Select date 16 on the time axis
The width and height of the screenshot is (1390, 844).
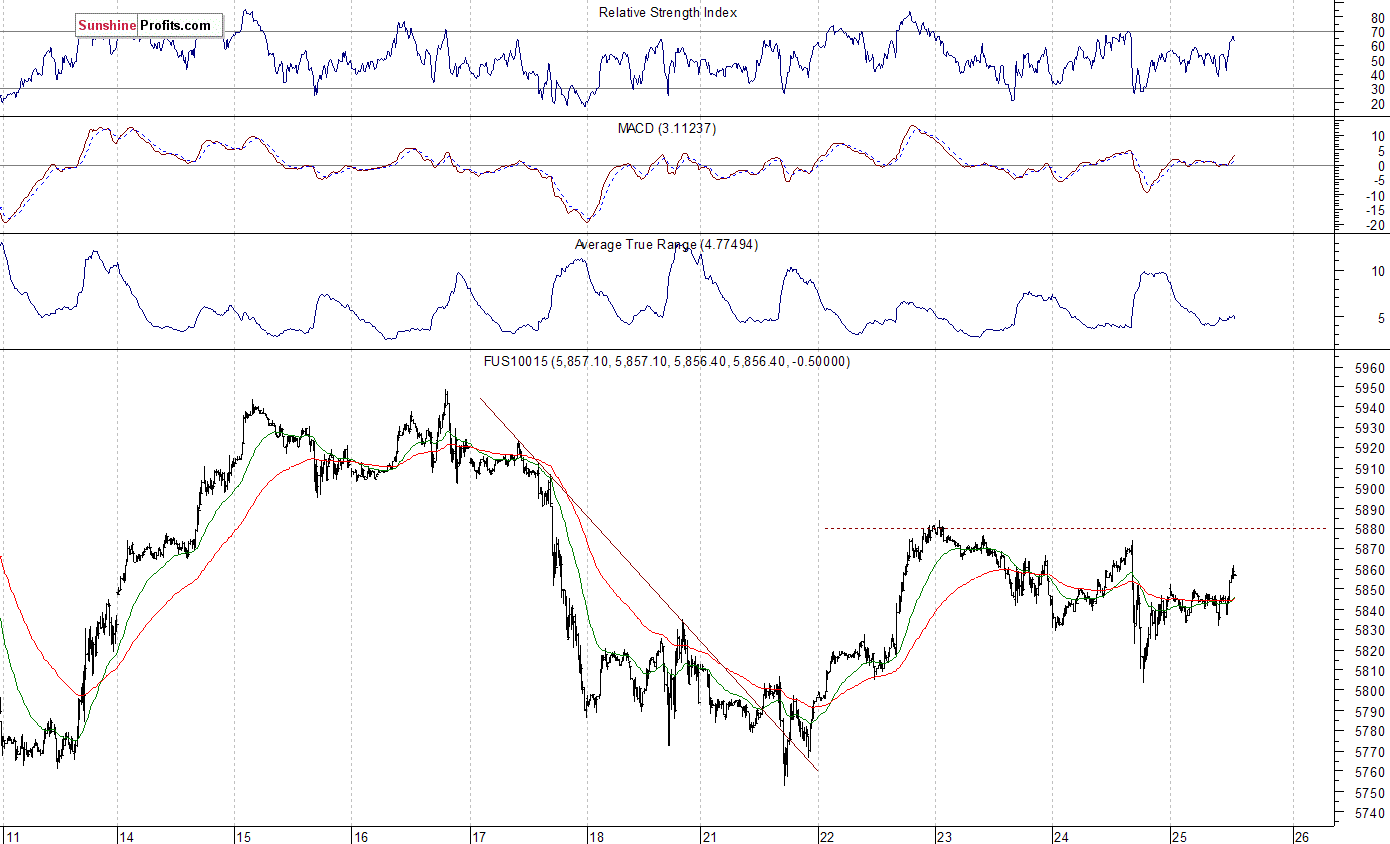360,836
